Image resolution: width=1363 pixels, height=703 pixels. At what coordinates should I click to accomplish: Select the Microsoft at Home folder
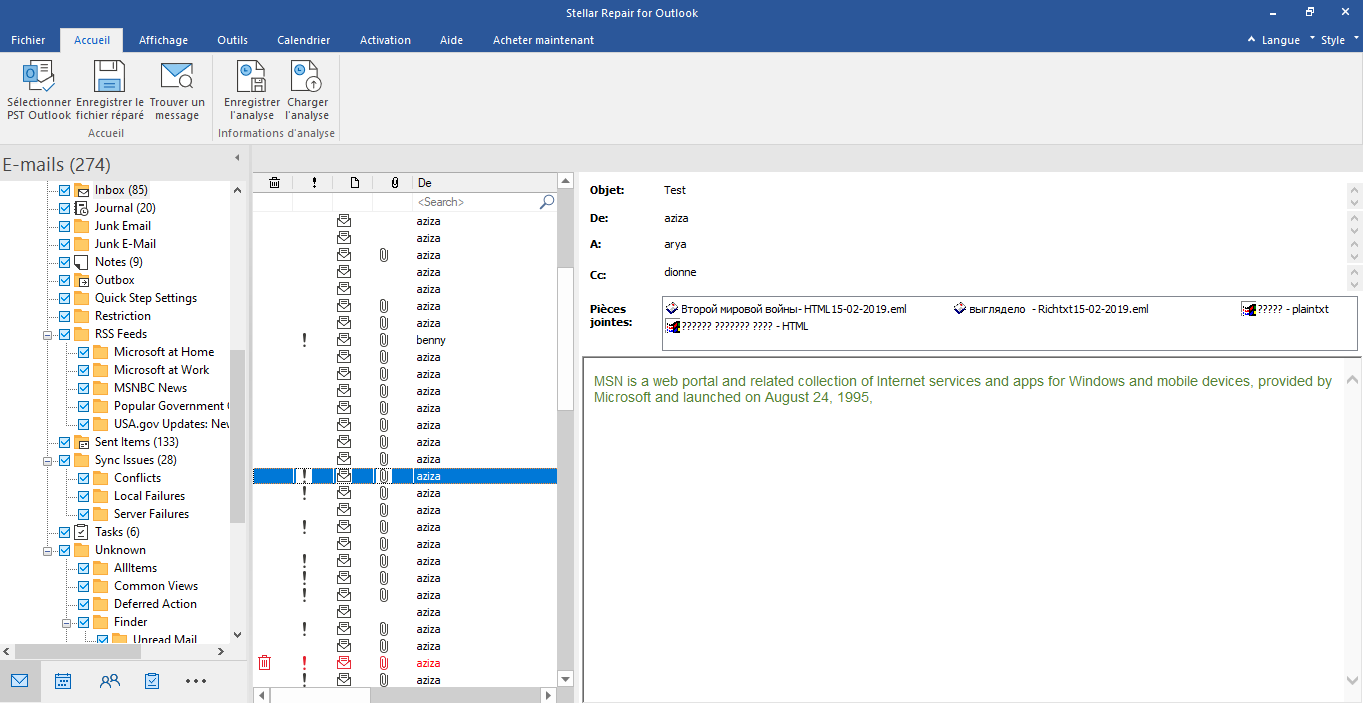coord(164,352)
